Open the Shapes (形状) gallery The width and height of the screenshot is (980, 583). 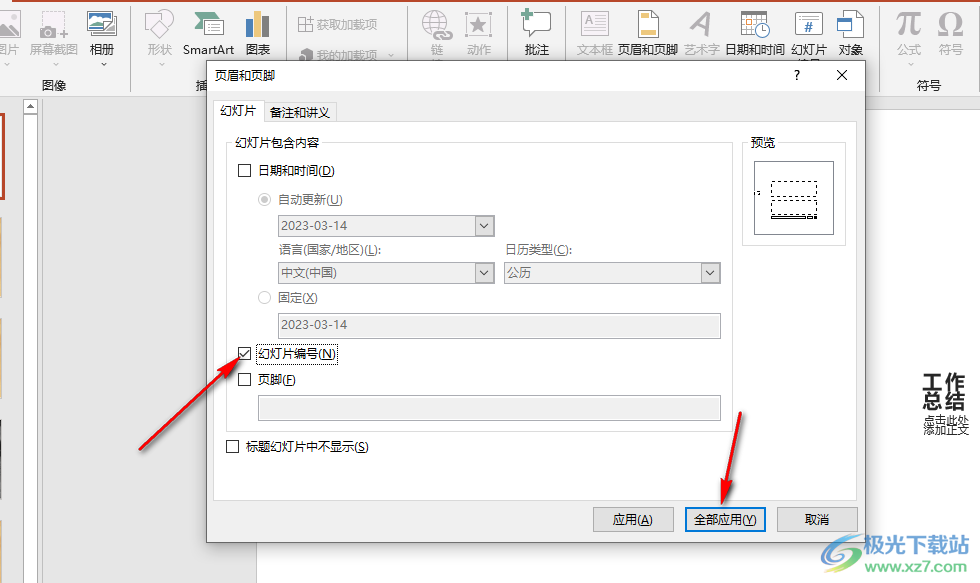pos(159,32)
